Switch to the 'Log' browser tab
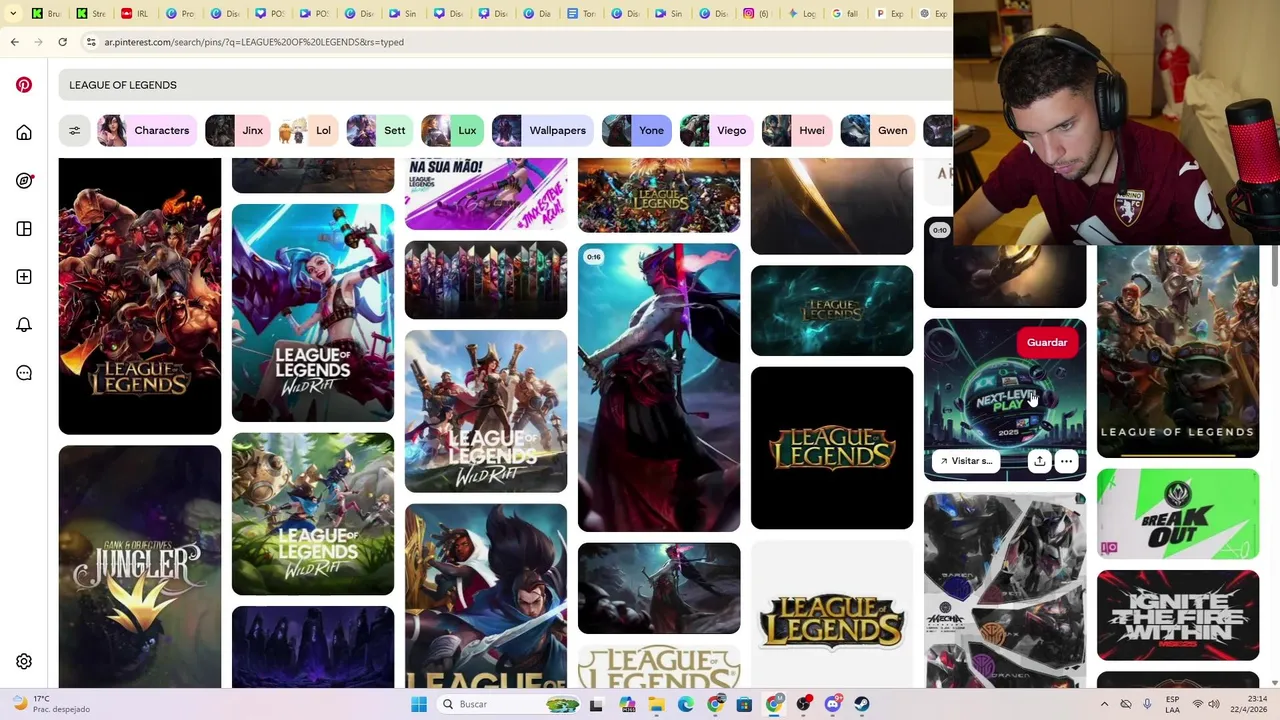1280x720 pixels. click(x=800, y=14)
